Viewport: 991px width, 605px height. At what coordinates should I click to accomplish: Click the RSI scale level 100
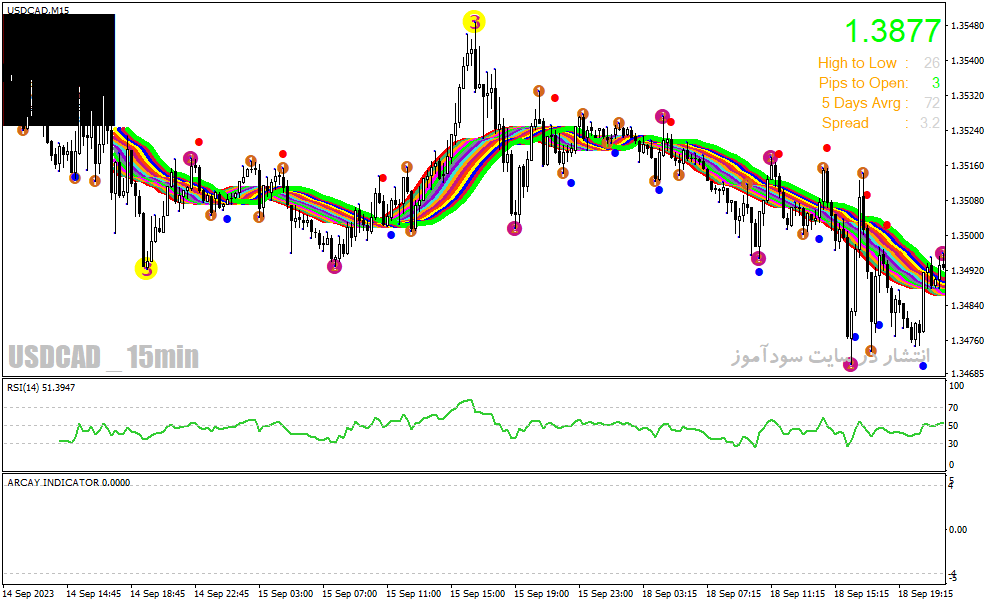(956, 386)
